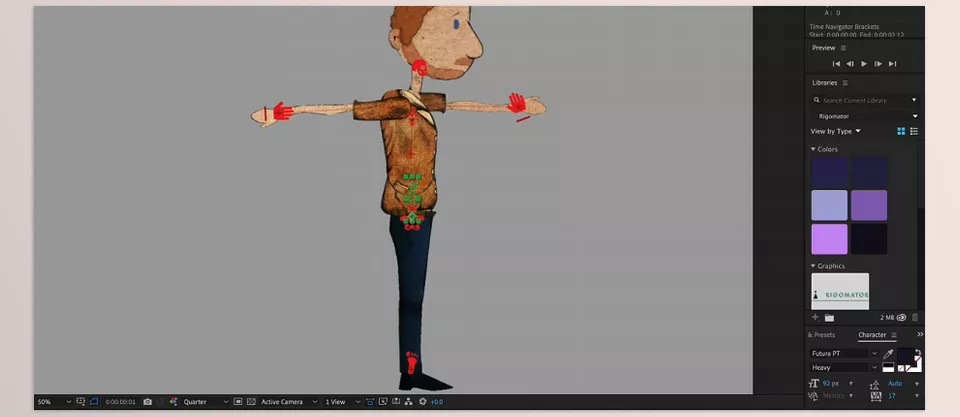Open the composition flowchart icon
The width and height of the screenshot is (960, 417).
[x=408, y=402]
